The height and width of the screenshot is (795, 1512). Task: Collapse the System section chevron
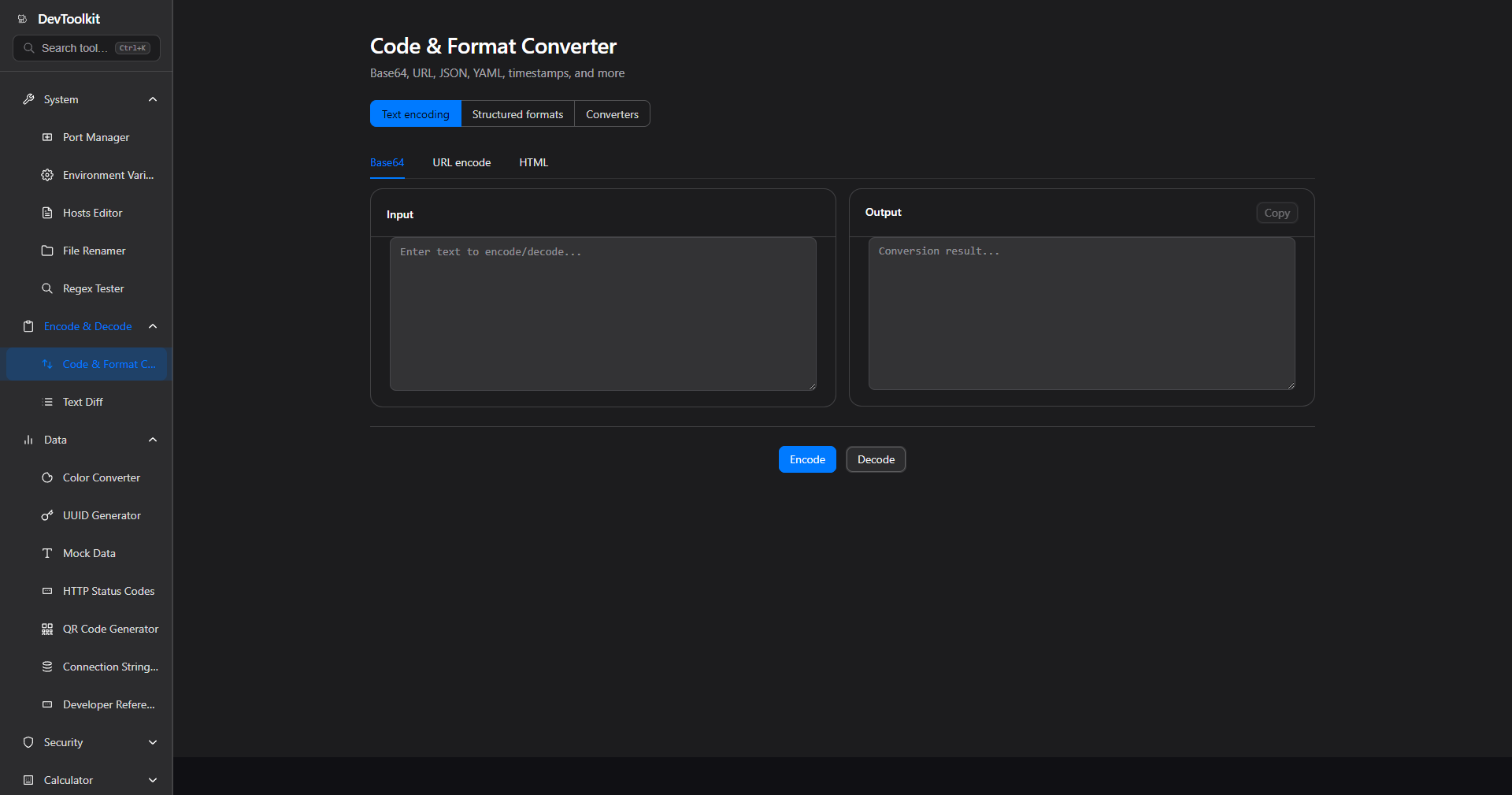153,99
